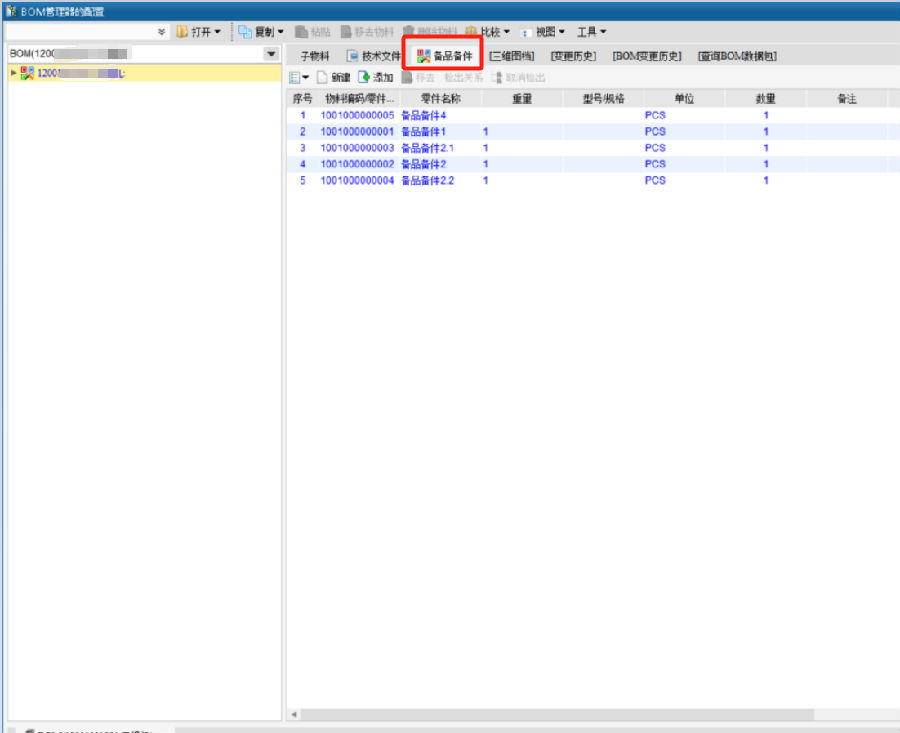The height and width of the screenshot is (733, 900).
Task: Click the 序号 column header
Action: click(302, 99)
